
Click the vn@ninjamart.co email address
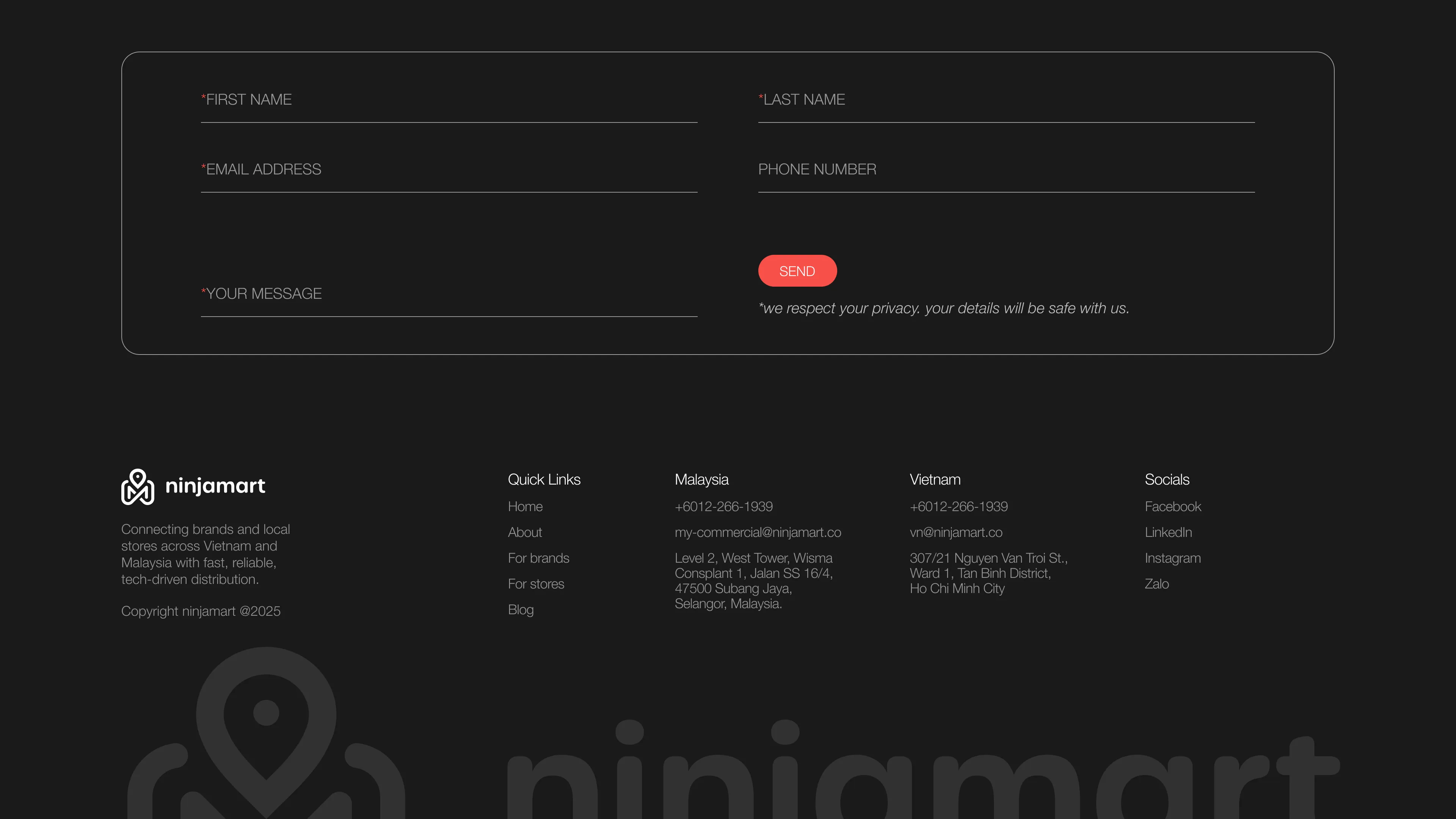pyautogui.click(x=956, y=532)
